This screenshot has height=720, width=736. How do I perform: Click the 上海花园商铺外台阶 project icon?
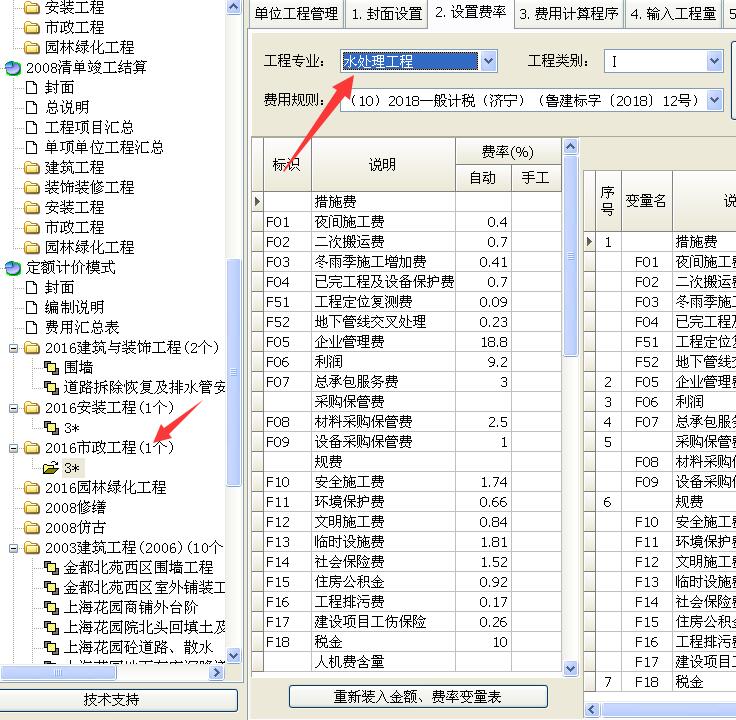click(51, 607)
